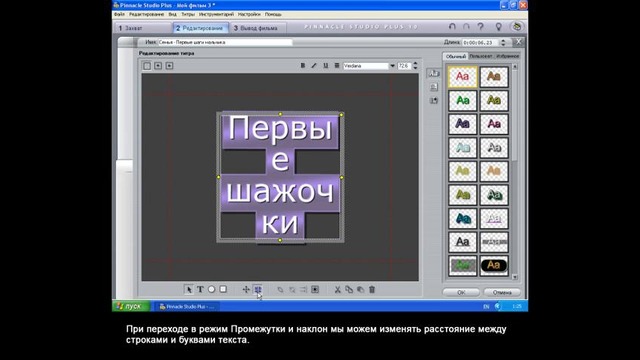Open the Настройки menu
The width and height of the screenshot is (640, 360).
(x=249, y=14)
